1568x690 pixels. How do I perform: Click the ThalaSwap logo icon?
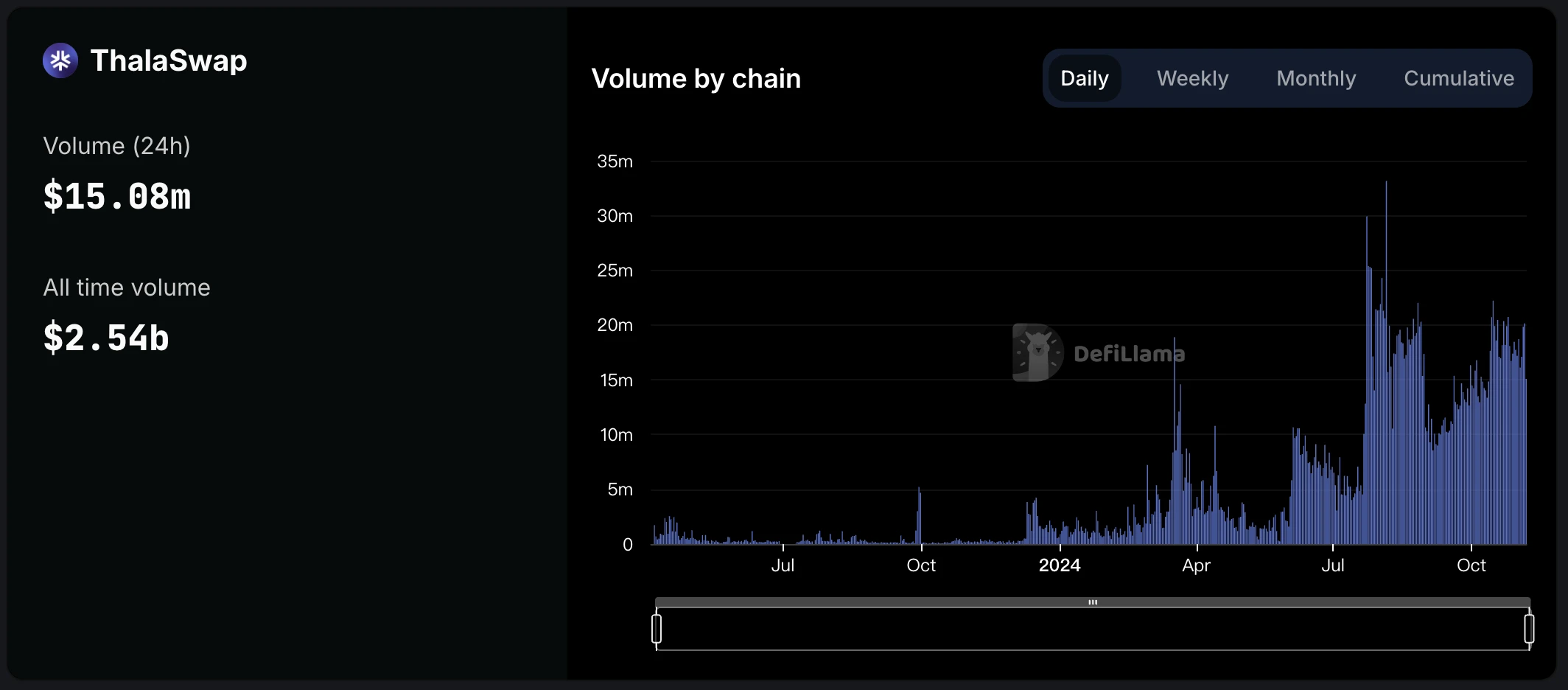[60, 60]
